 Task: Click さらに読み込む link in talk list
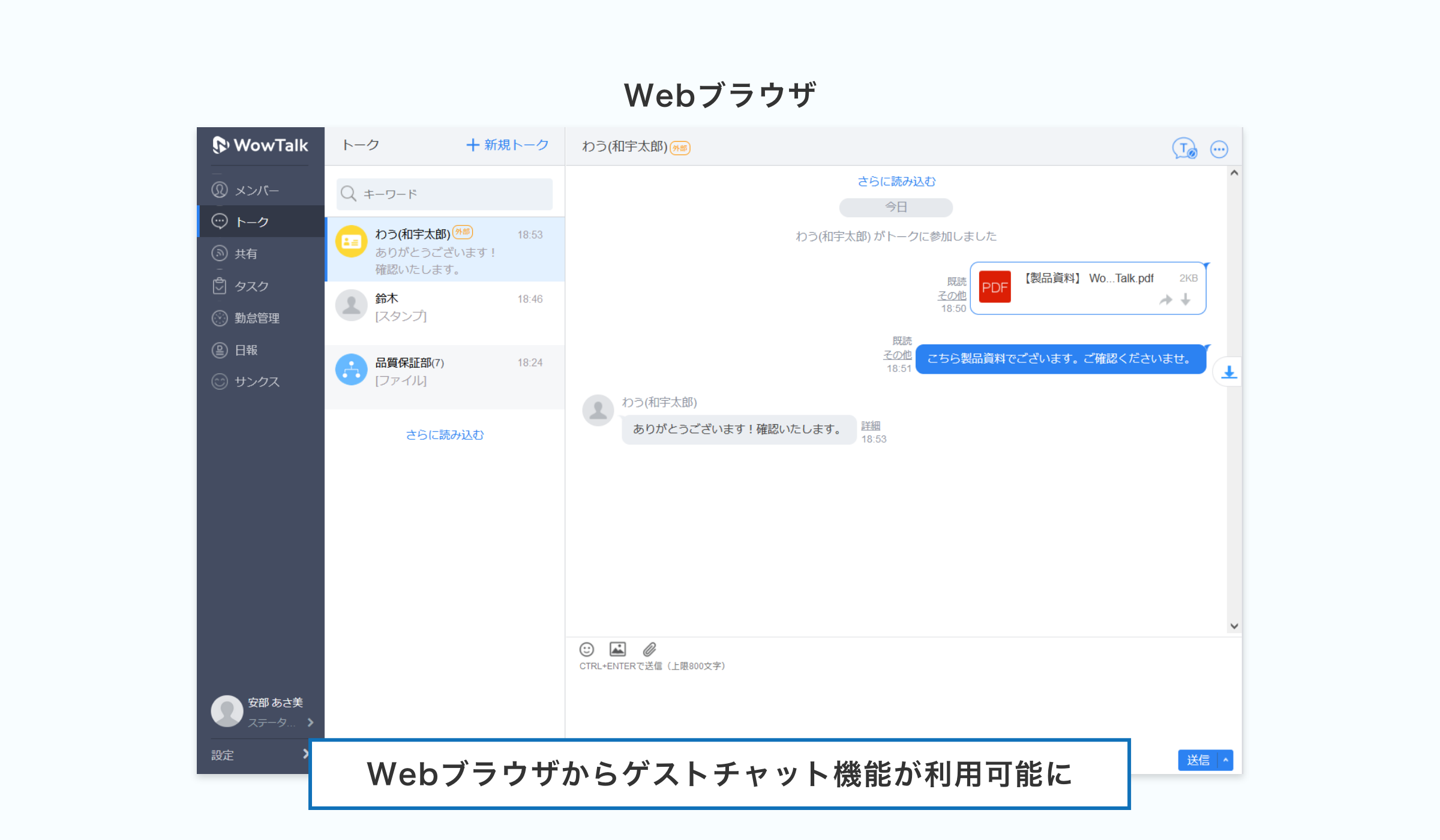[x=444, y=434]
